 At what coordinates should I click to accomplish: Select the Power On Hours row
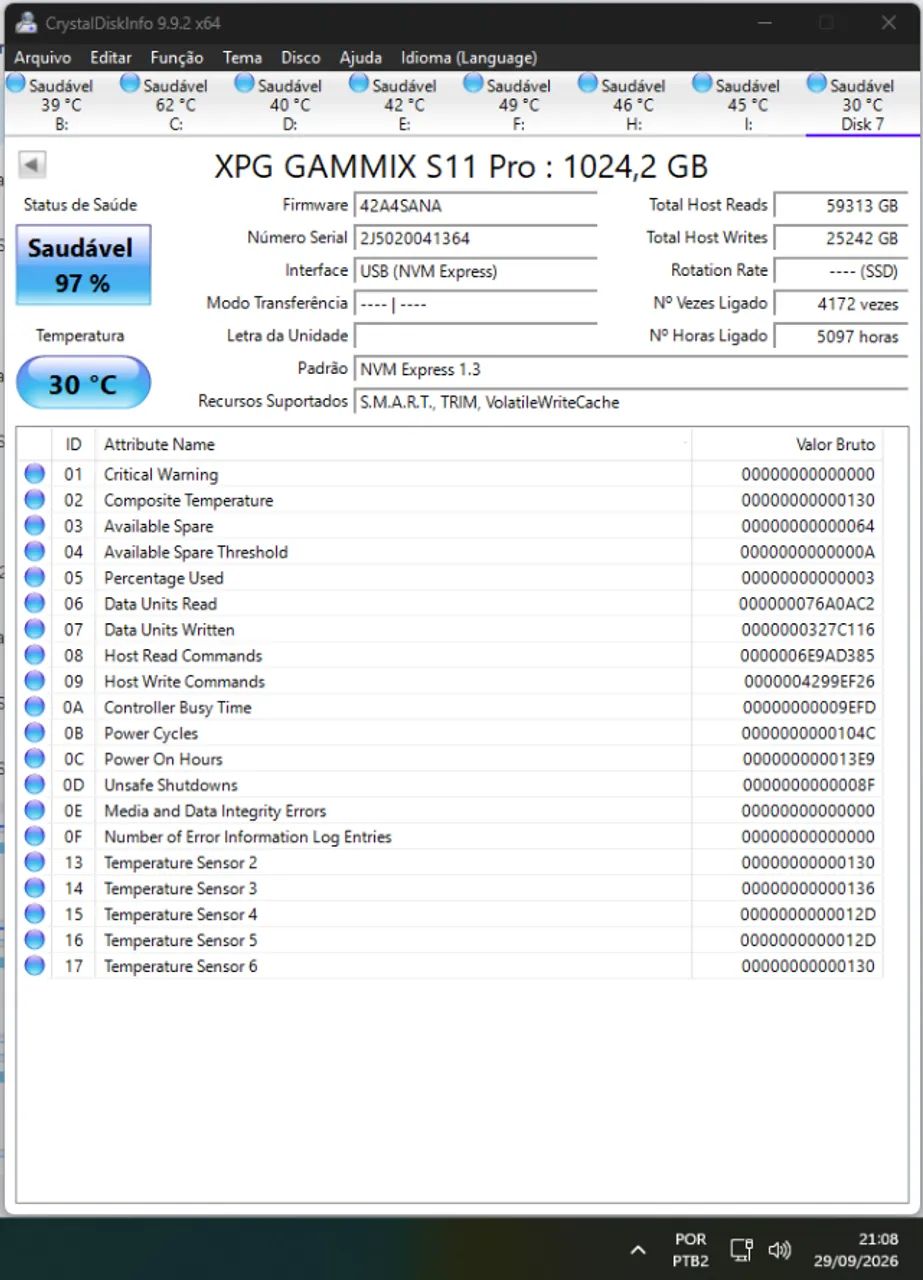(450, 759)
